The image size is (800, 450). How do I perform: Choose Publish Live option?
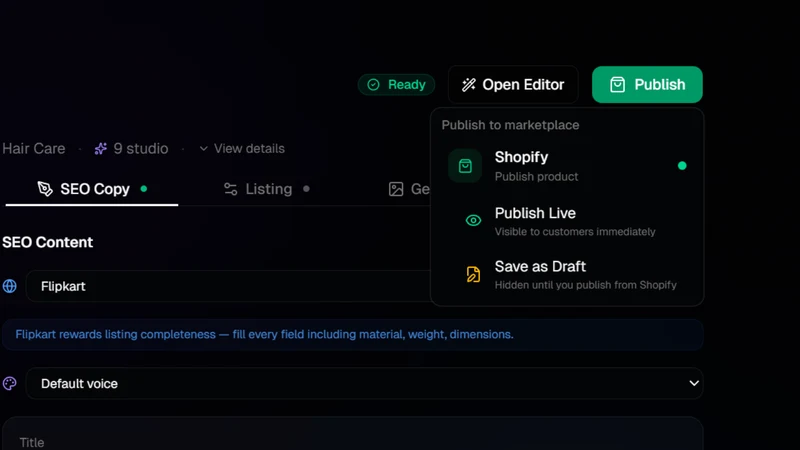pos(567,221)
